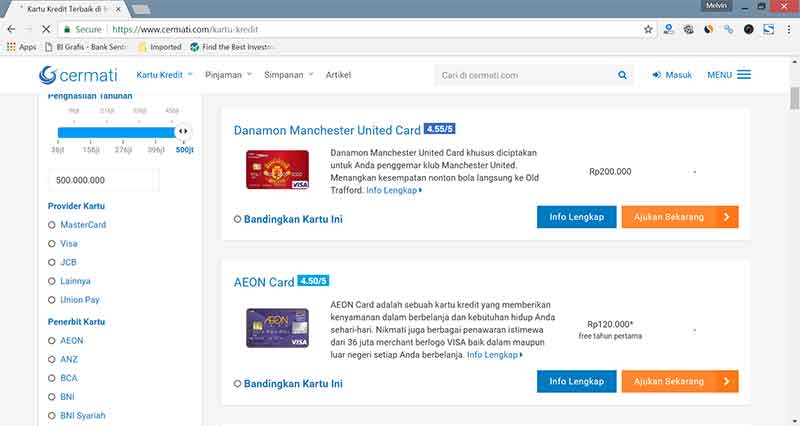Open AEON Card title link
The width and height of the screenshot is (800, 426).
tap(264, 282)
